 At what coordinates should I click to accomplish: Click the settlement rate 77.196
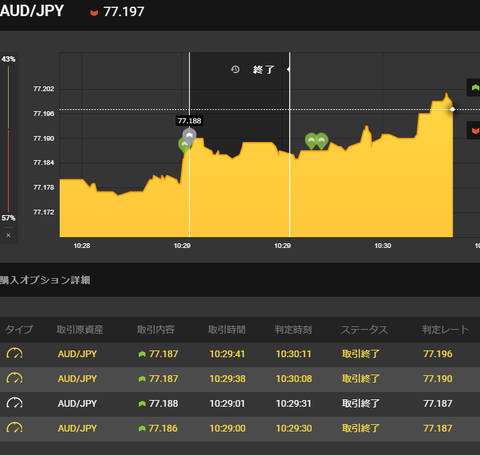point(438,354)
